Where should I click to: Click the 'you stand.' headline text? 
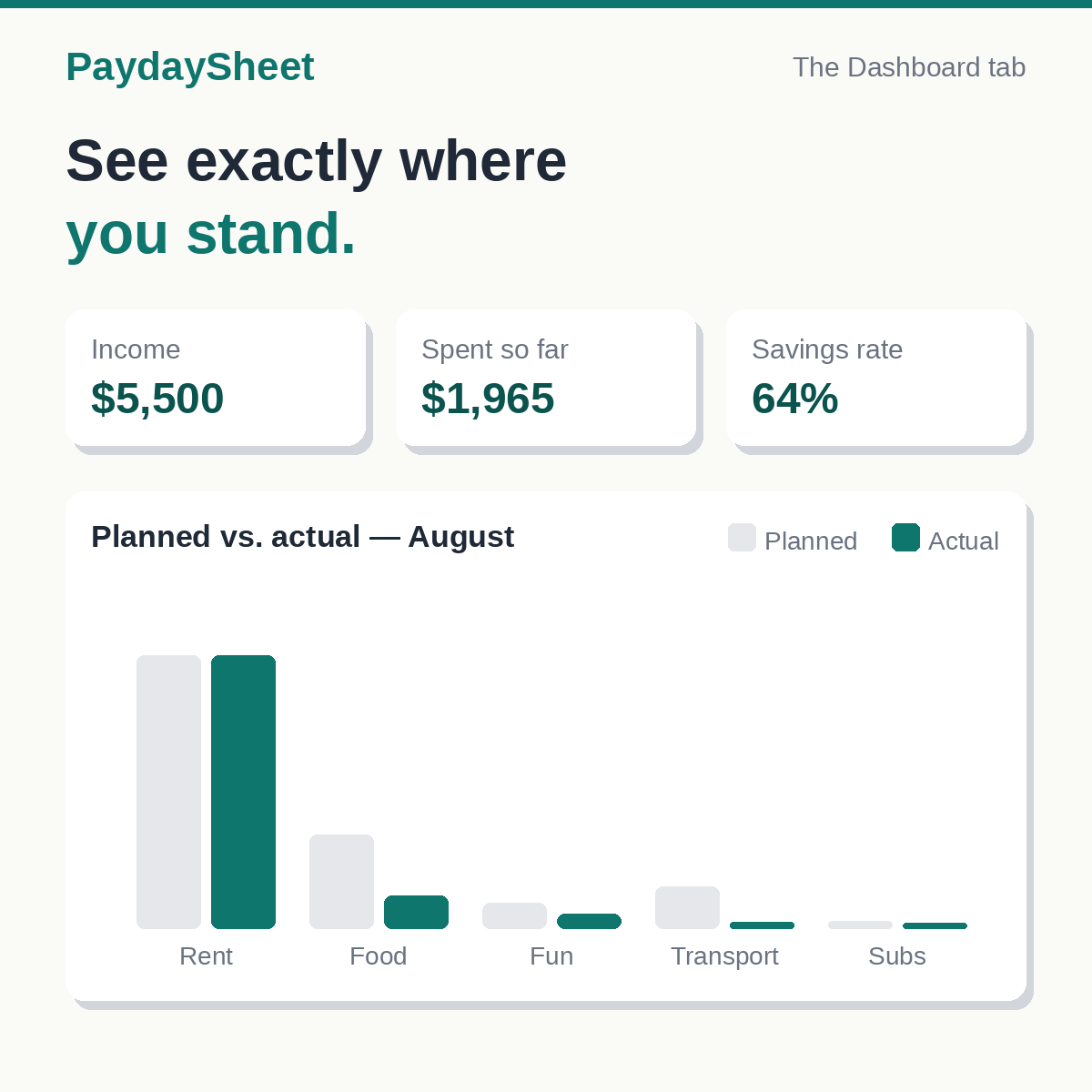[x=210, y=234]
